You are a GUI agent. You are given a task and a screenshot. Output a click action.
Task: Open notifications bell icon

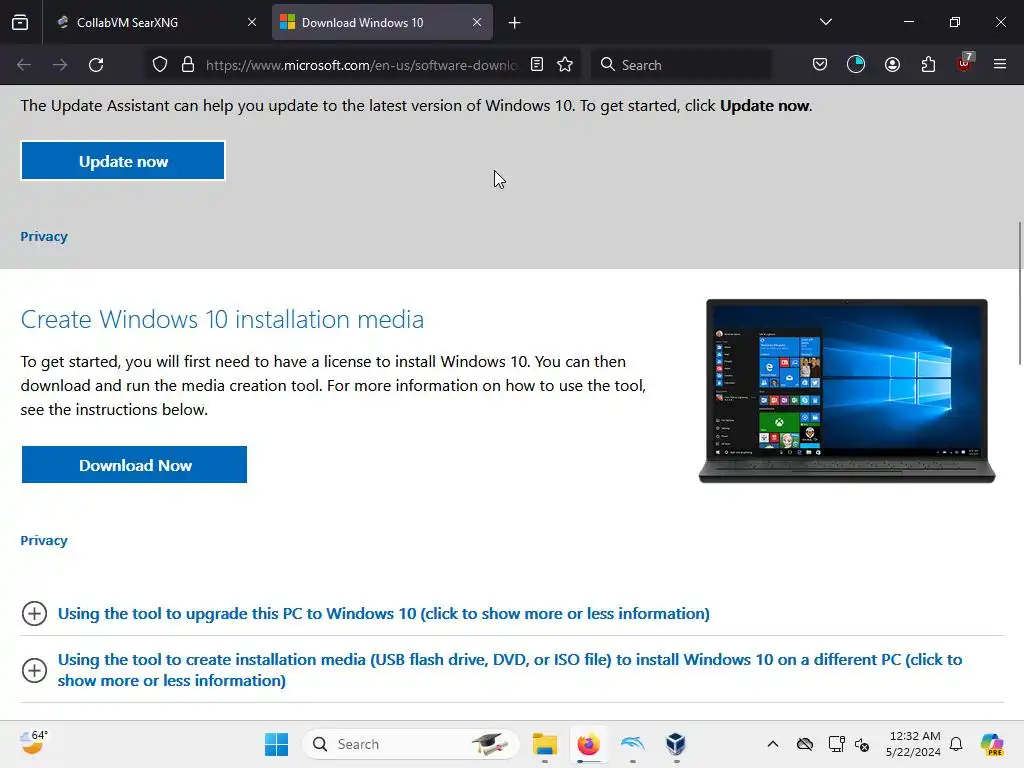click(956, 744)
